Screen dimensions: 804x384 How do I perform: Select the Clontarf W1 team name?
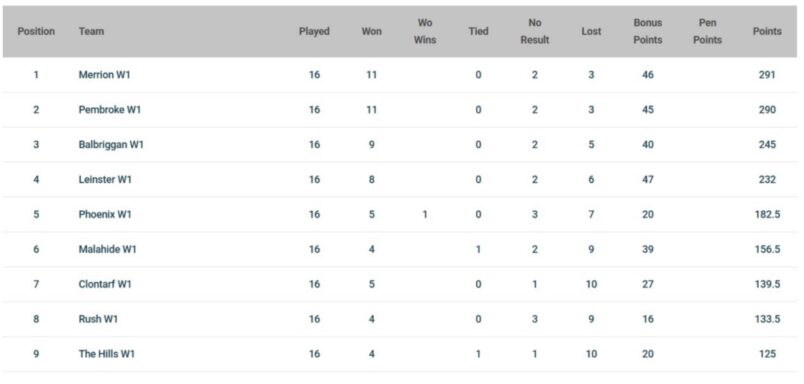tap(105, 284)
